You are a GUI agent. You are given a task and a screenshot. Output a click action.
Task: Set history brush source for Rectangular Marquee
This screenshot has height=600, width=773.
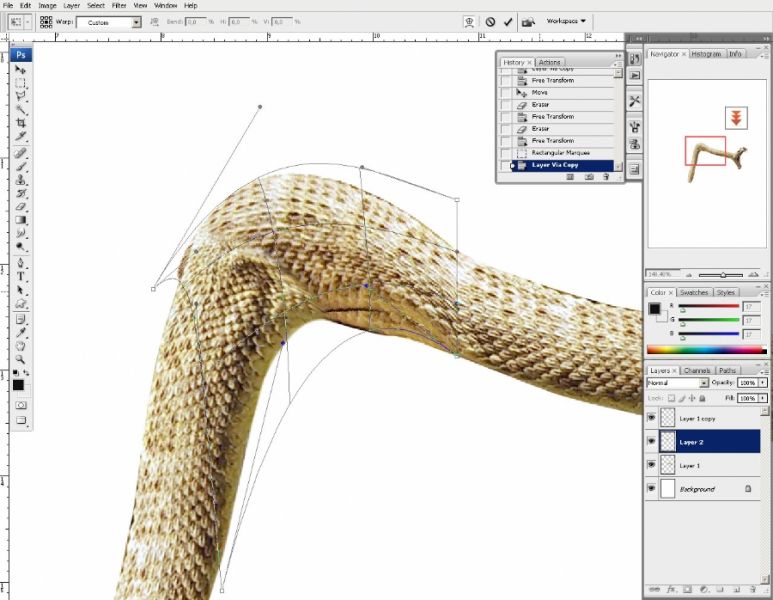pyautogui.click(x=505, y=153)
